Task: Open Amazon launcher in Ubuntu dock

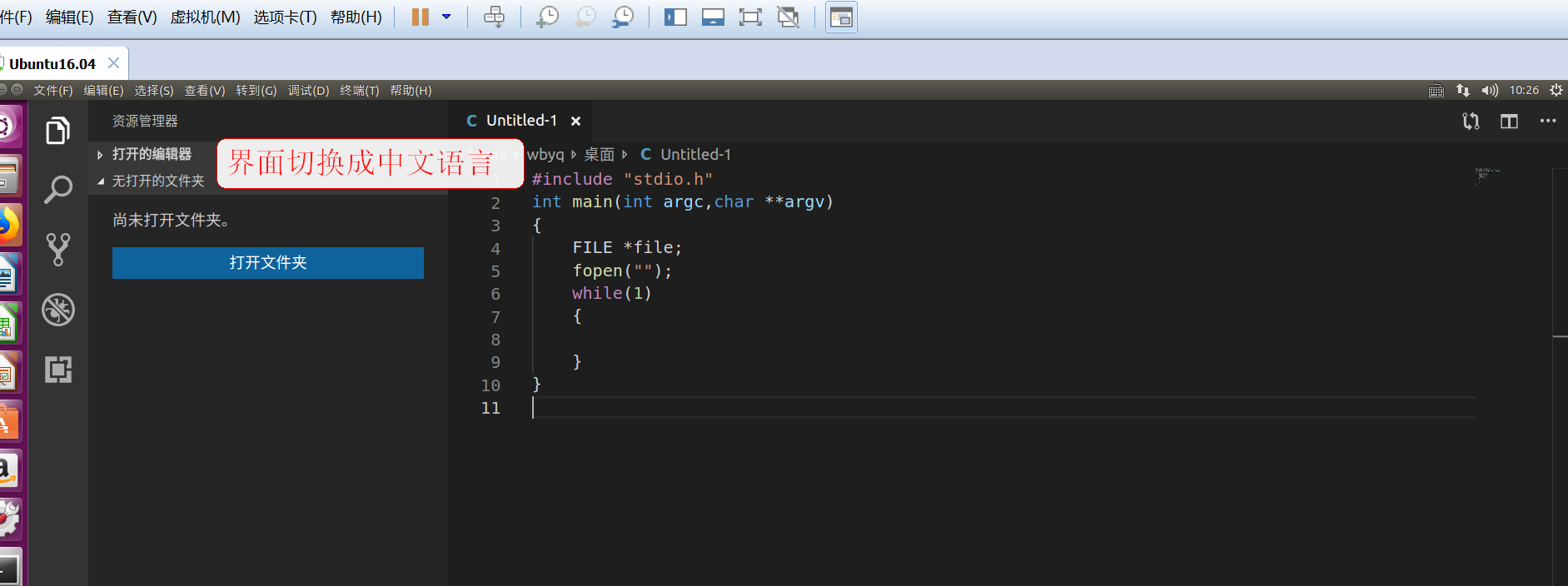Action: (8, 470)
